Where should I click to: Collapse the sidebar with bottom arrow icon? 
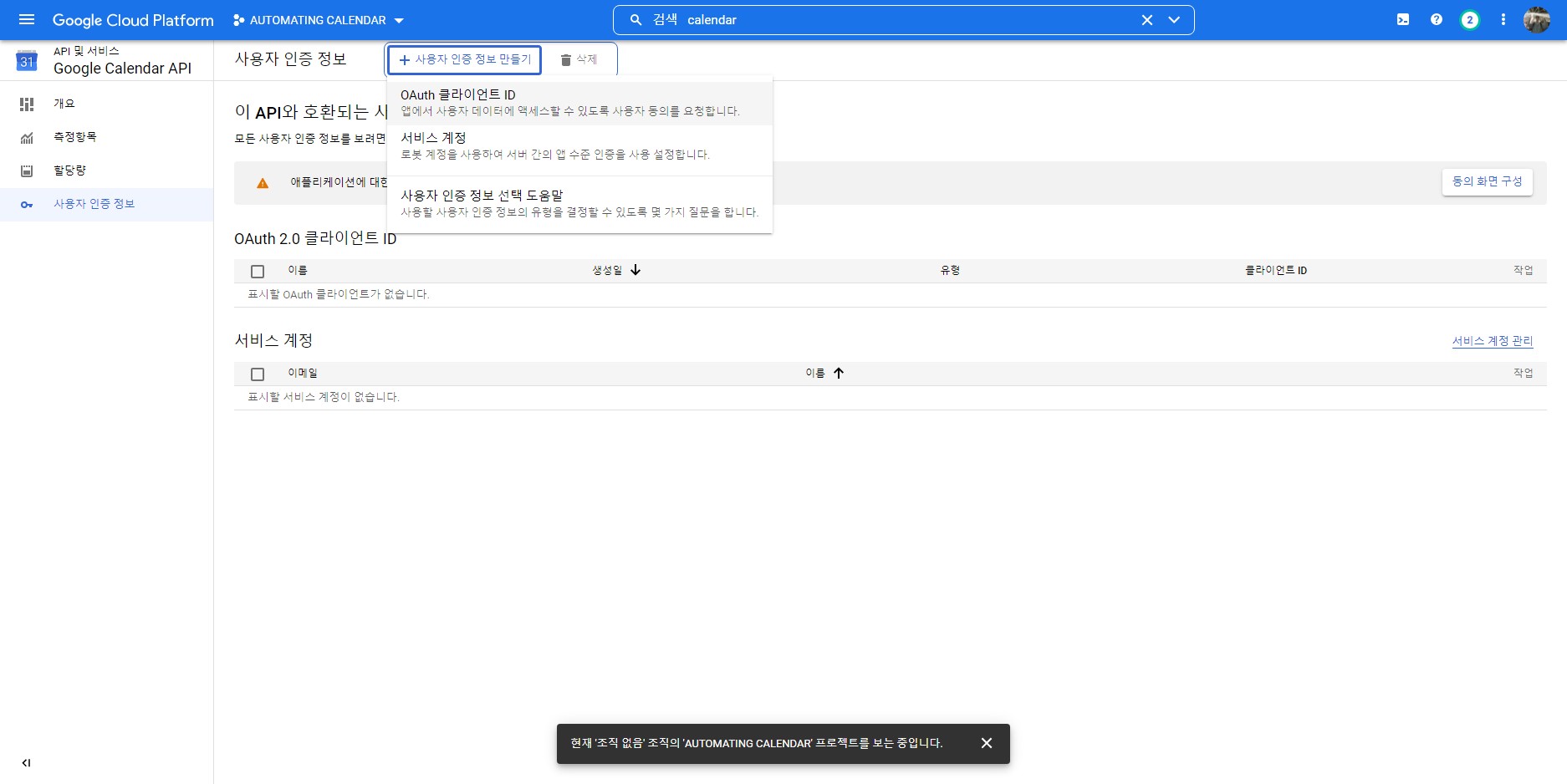[26, 762]
